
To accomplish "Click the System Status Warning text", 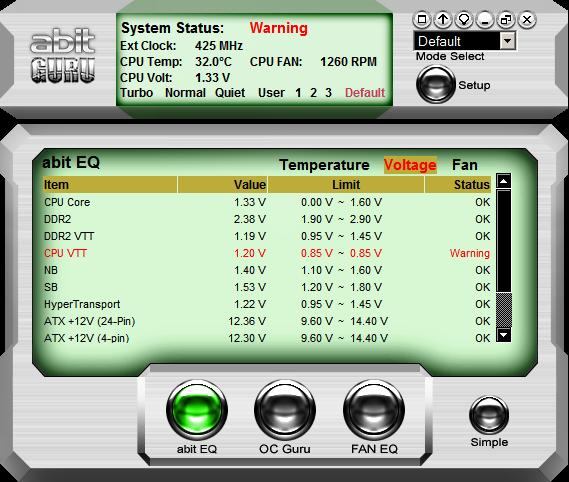I will (279, 28).
